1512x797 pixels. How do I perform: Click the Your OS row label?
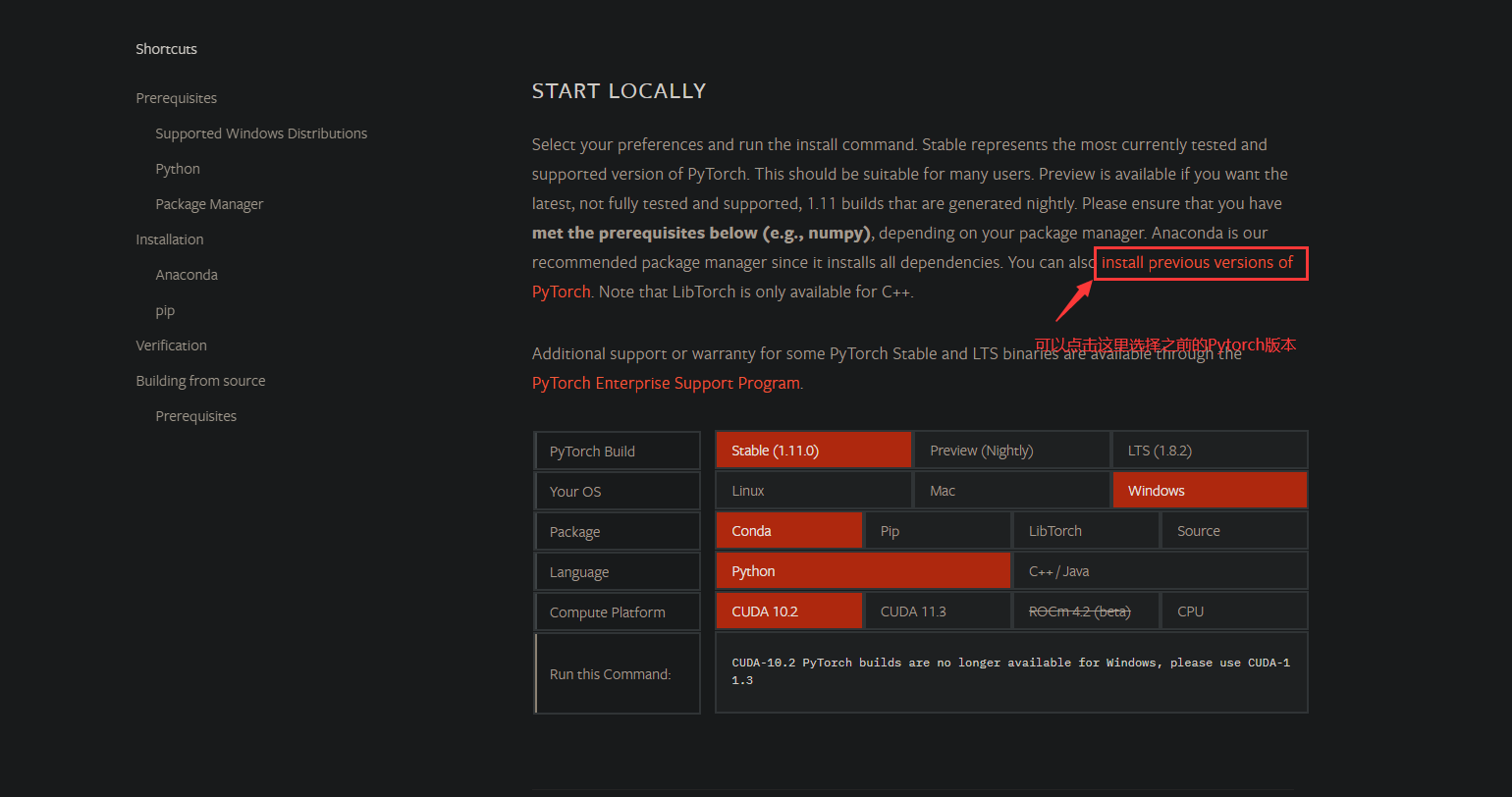(x=618, y=491)
